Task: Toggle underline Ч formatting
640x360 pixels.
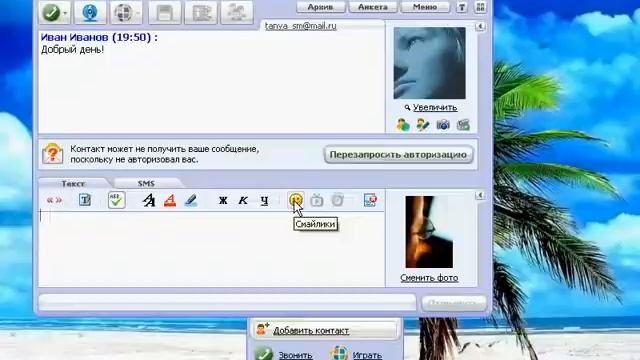Action: (264, 200)
